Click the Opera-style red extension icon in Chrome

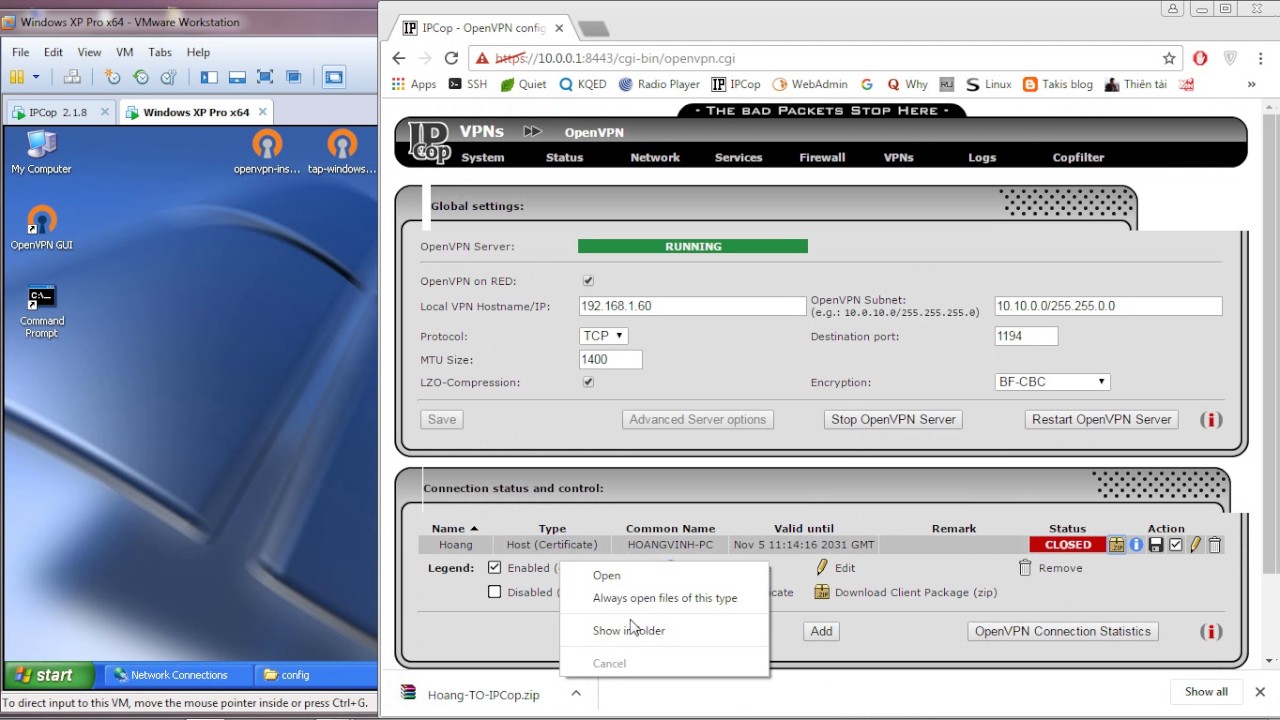pyautogui.click(x=1200, y=58)
